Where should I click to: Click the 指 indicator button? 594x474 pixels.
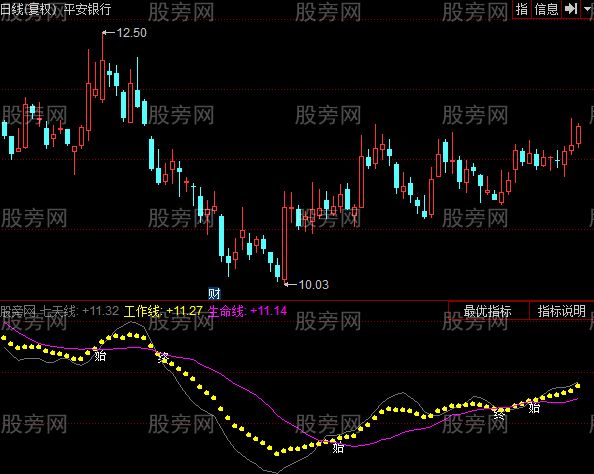point(522,9)
